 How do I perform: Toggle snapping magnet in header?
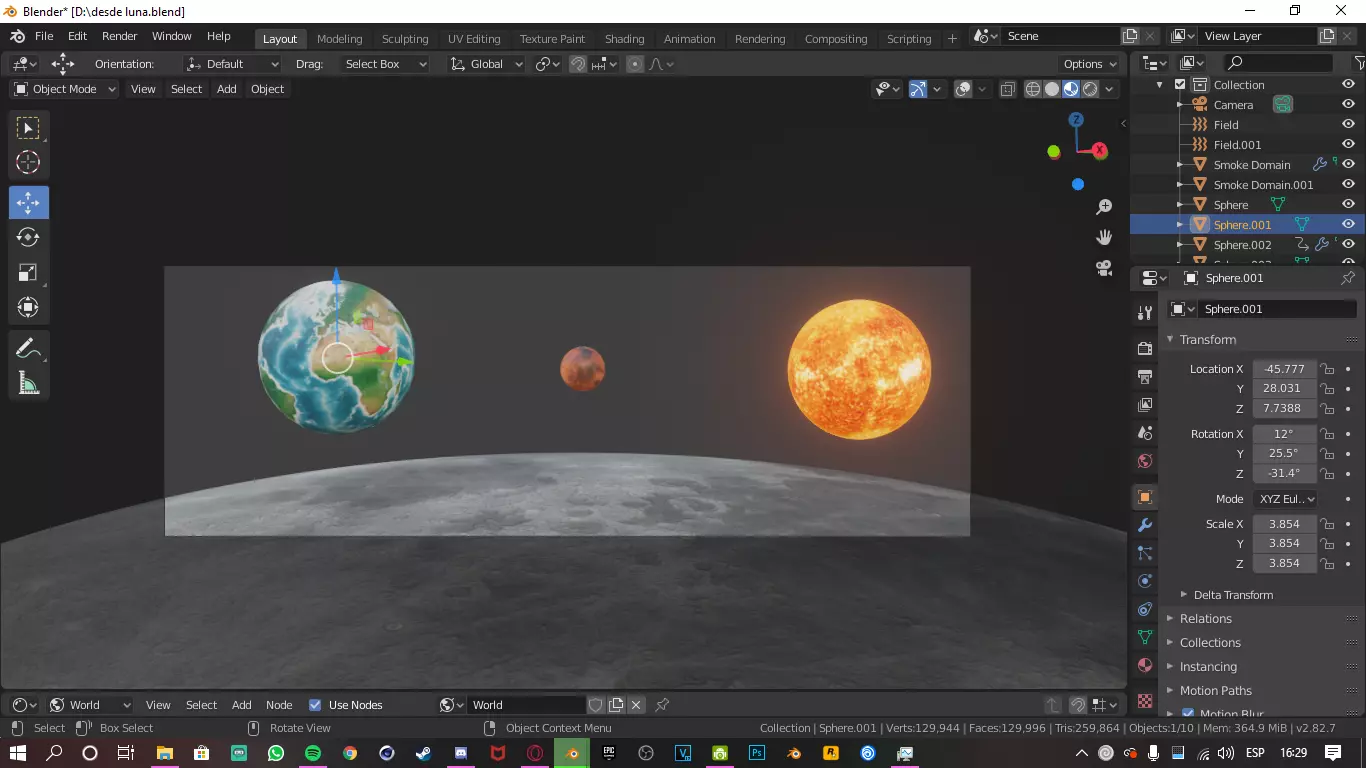(578, 64)
